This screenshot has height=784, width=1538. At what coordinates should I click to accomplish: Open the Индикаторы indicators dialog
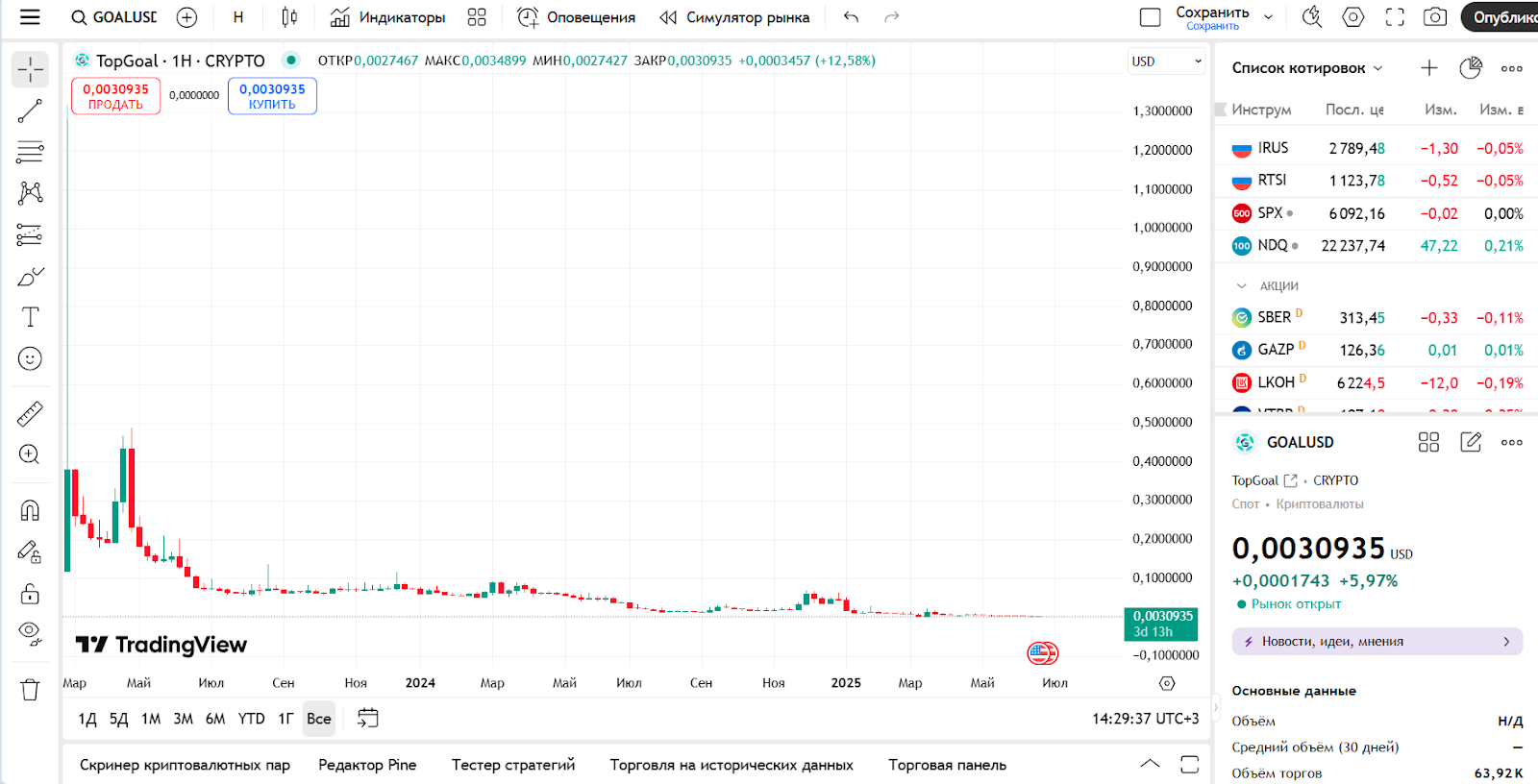pos(388,17)
